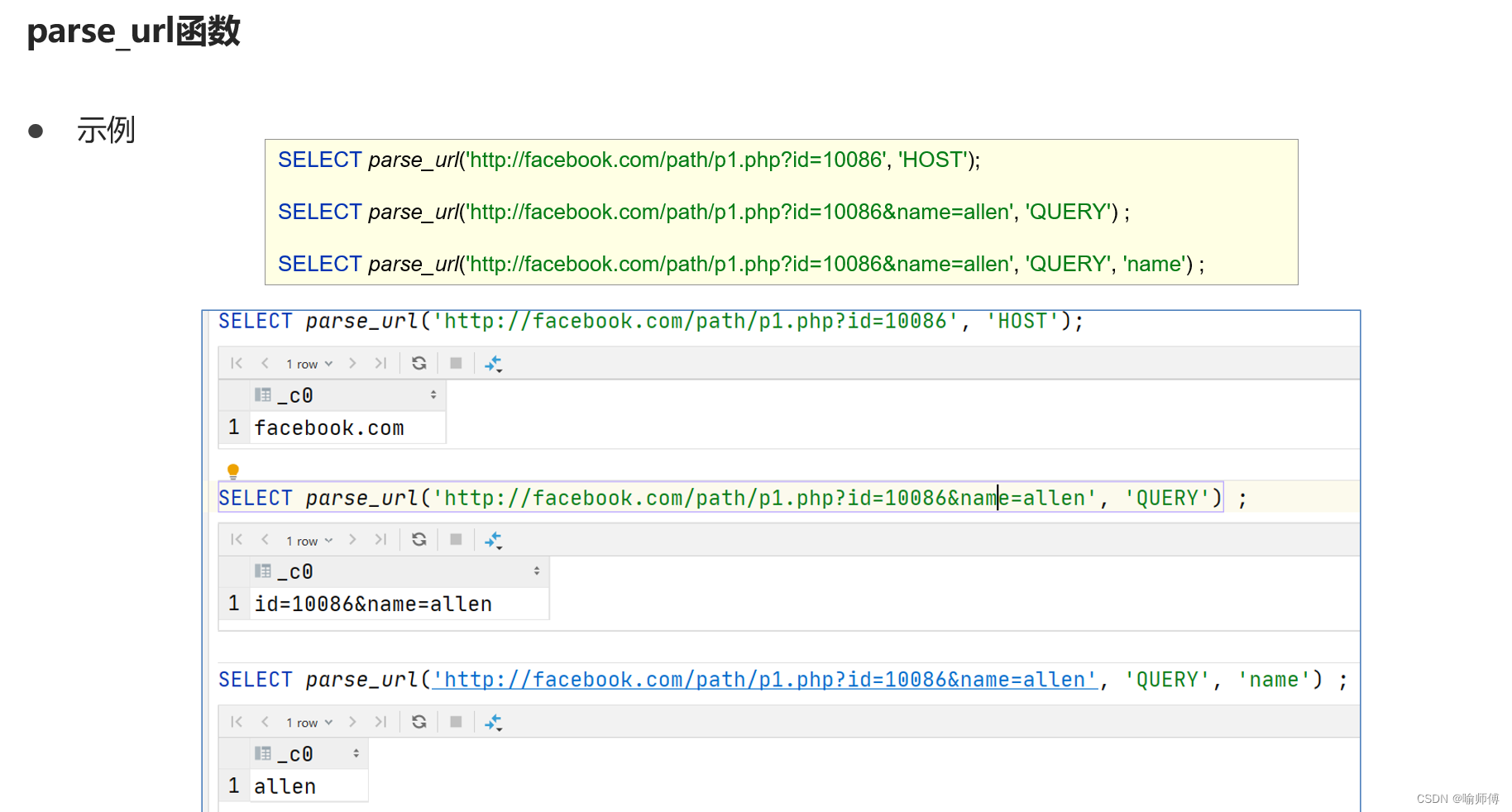Viewport: 1512px width, 812px height.
Task: Stop query in facebook.com result toolbar
Action: click(x=456, y=363)
